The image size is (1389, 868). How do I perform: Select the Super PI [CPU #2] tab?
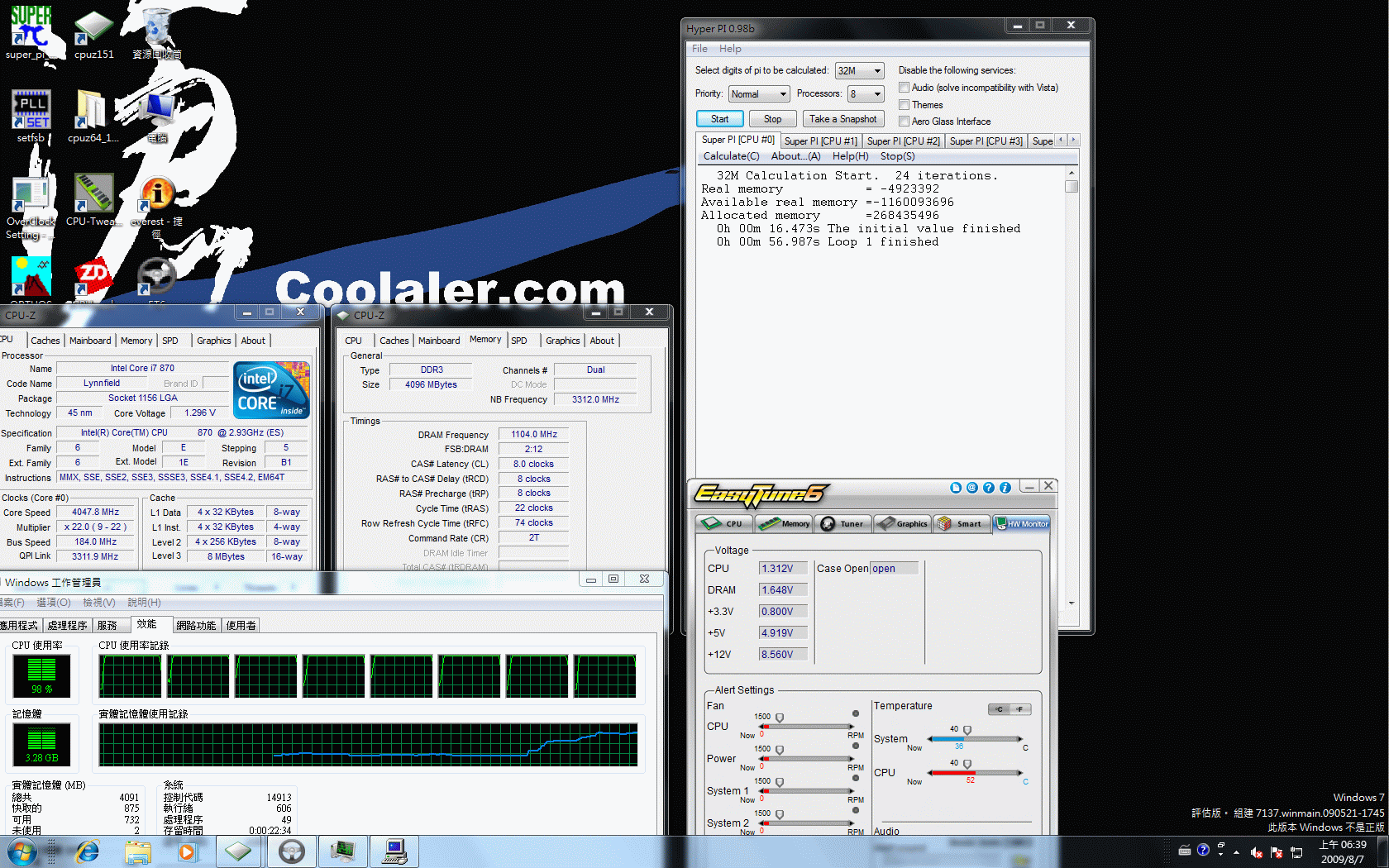pos(903,141)
